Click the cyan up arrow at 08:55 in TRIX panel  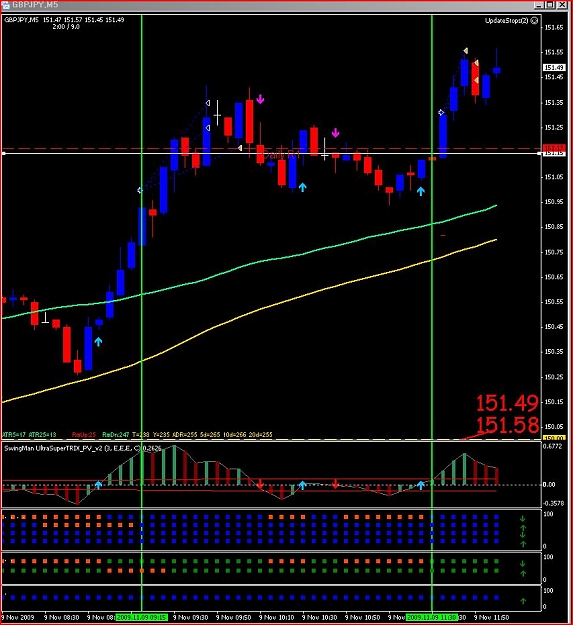coord(98,485)
